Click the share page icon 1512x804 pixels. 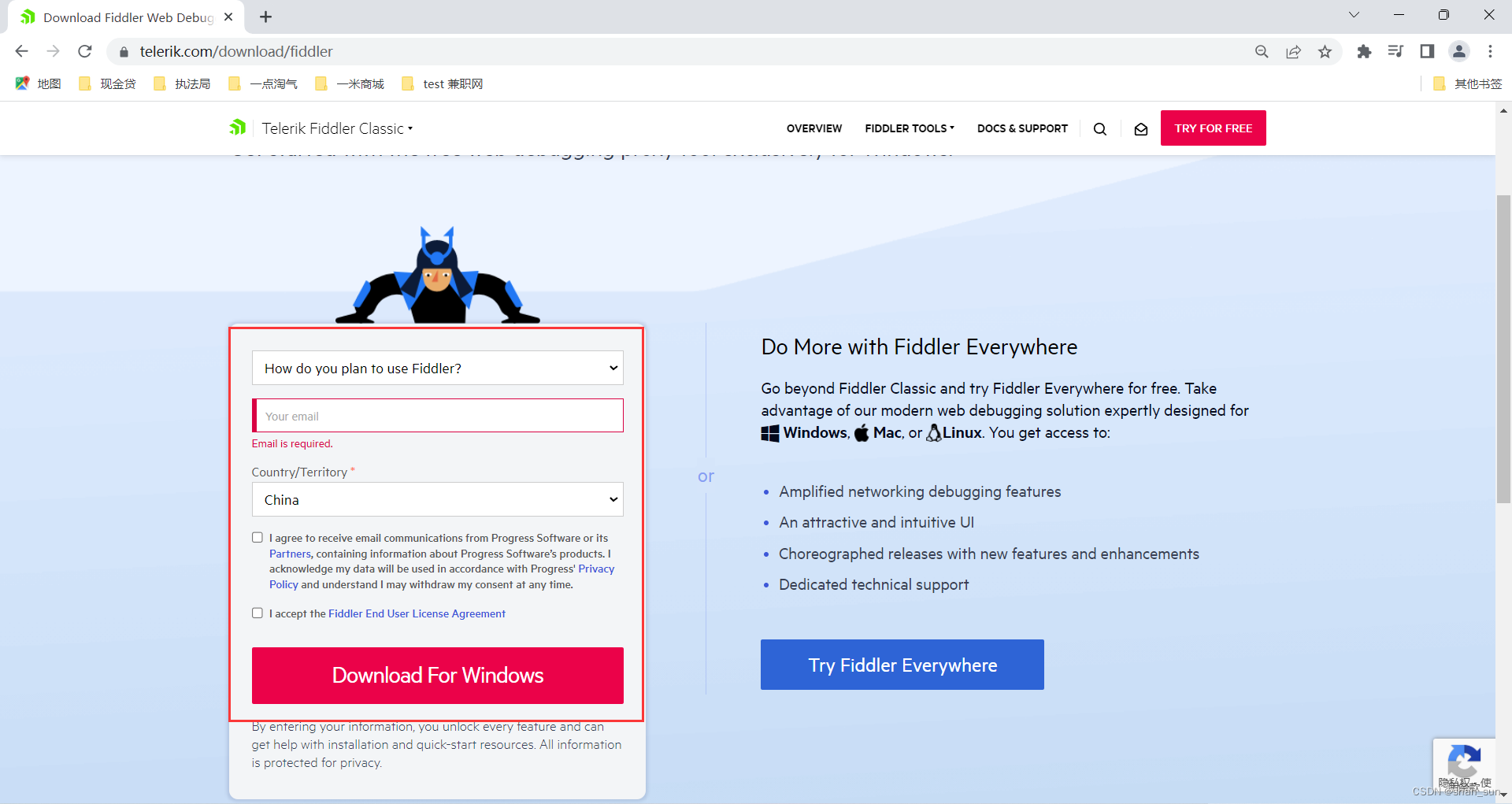pos(1293,51)
